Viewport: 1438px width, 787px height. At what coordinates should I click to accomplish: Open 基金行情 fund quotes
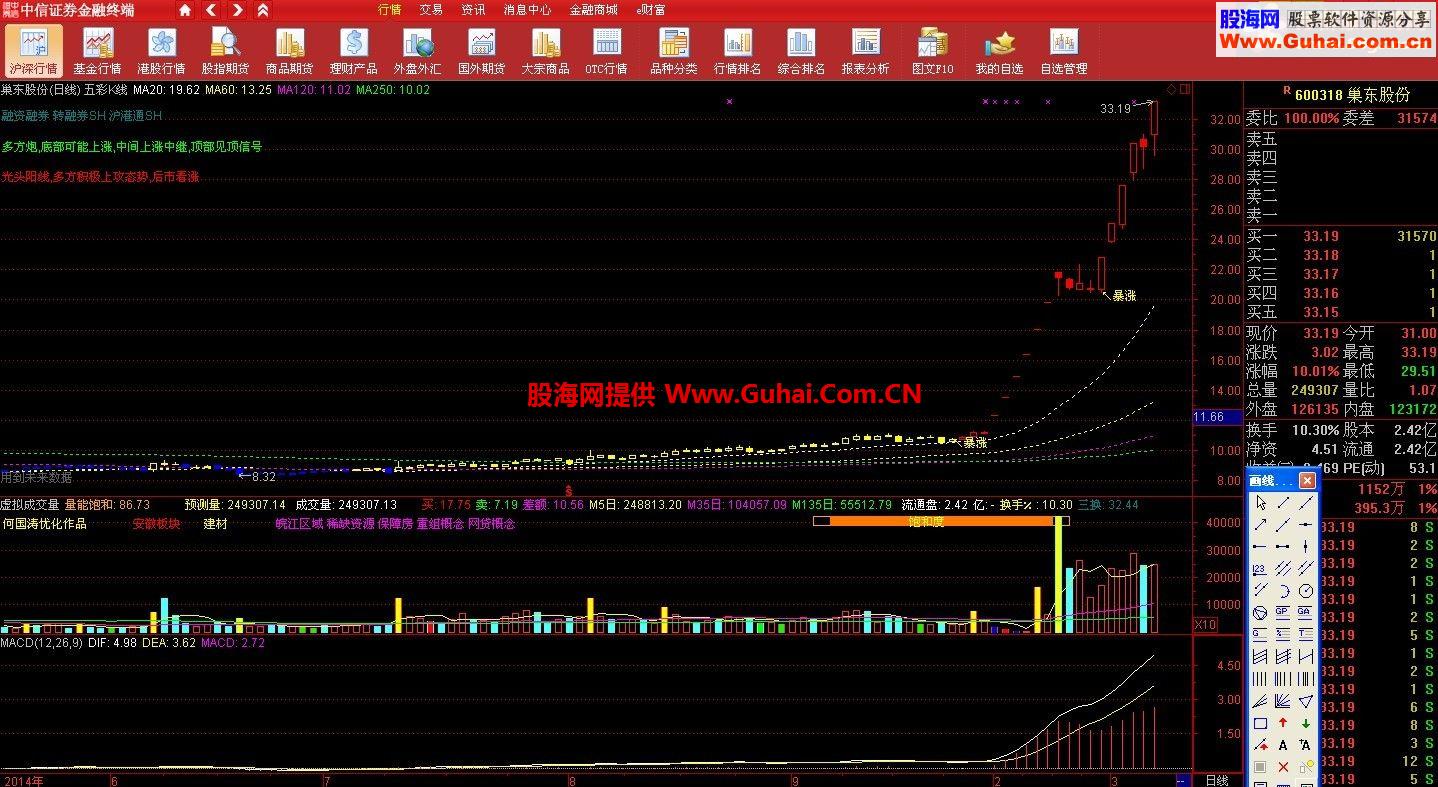[97, 51]
